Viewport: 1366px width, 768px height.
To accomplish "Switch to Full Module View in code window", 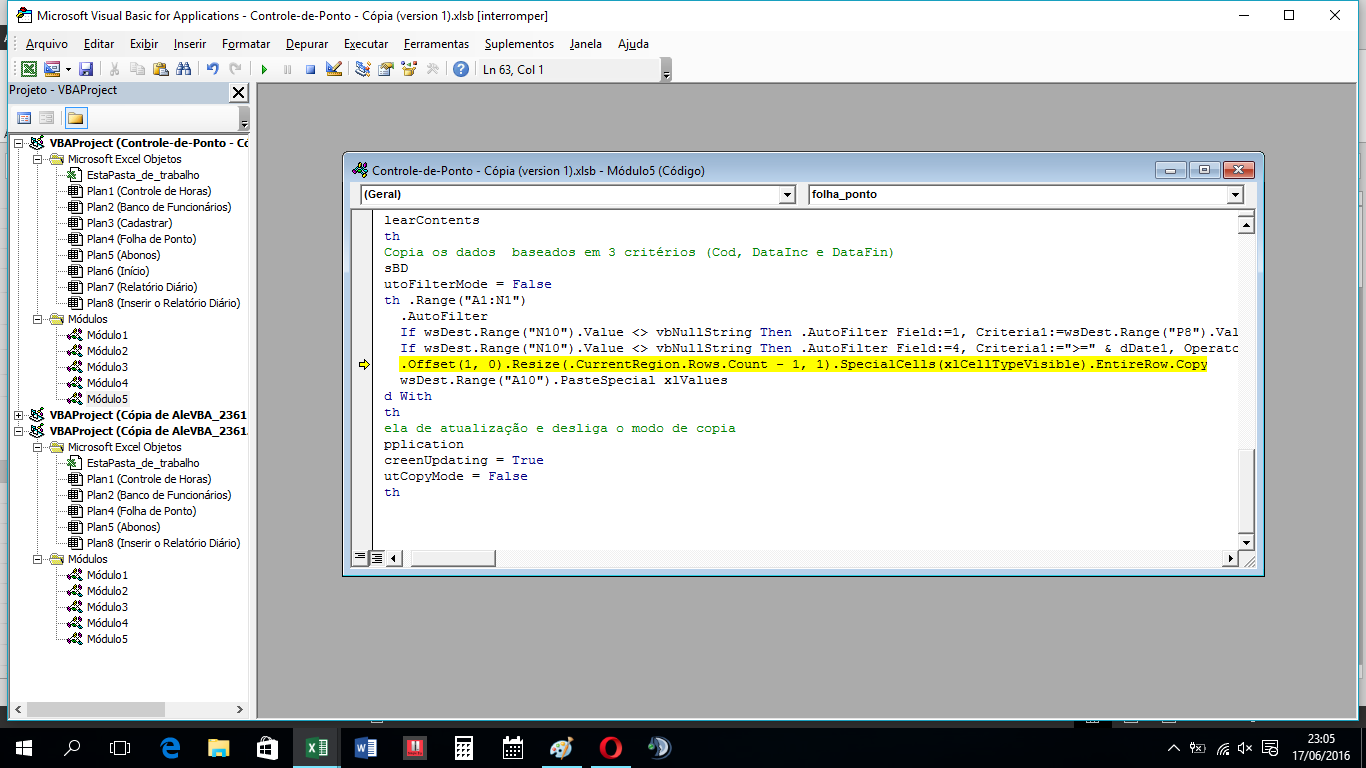I will (x=377, y=558).
